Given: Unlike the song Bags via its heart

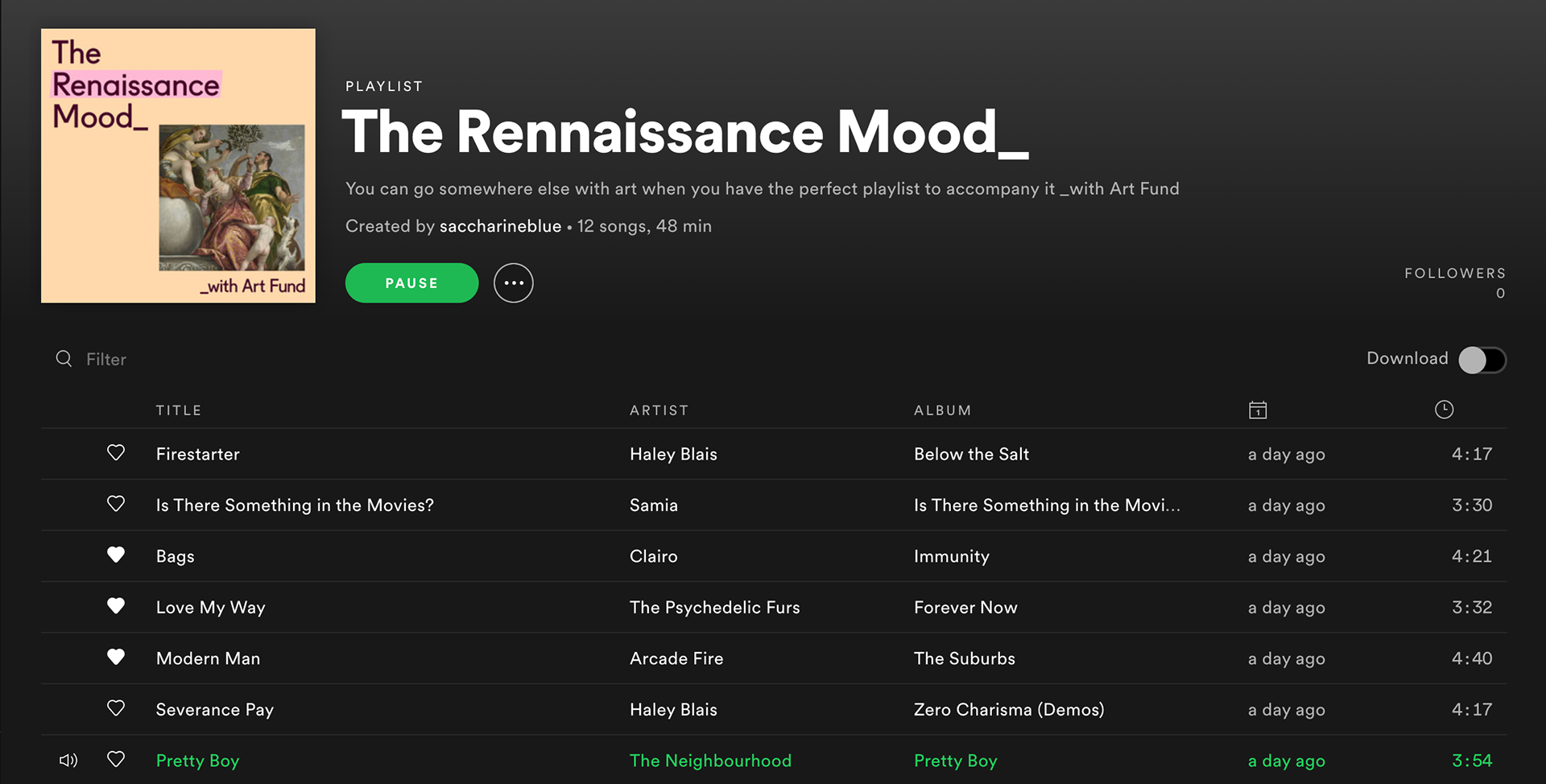Looking at the screenshot, I should (116, 555).
